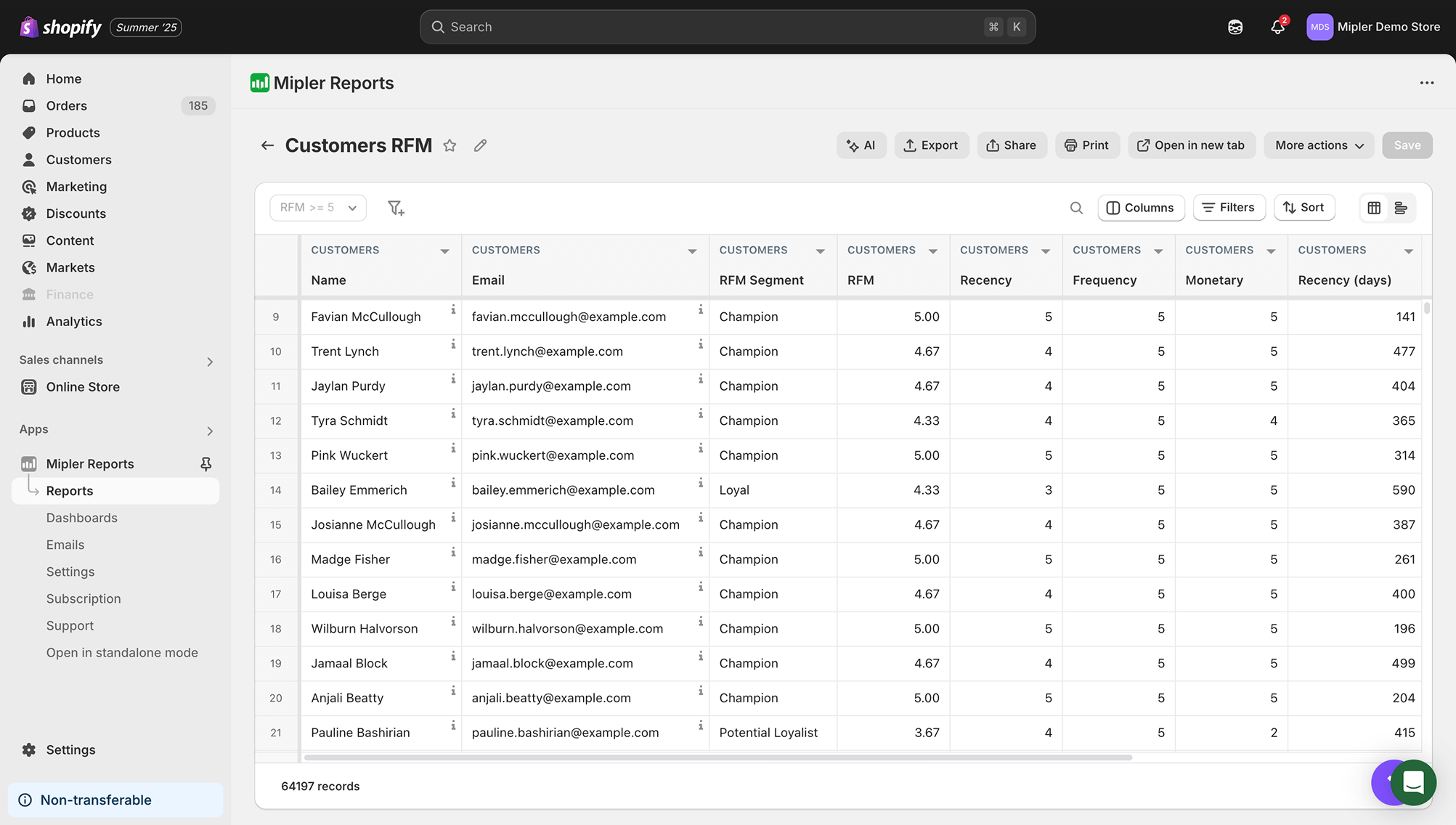Switch to the list layout view
Viewport: 1456px width, 825px height.
[x=1402, y=208]
